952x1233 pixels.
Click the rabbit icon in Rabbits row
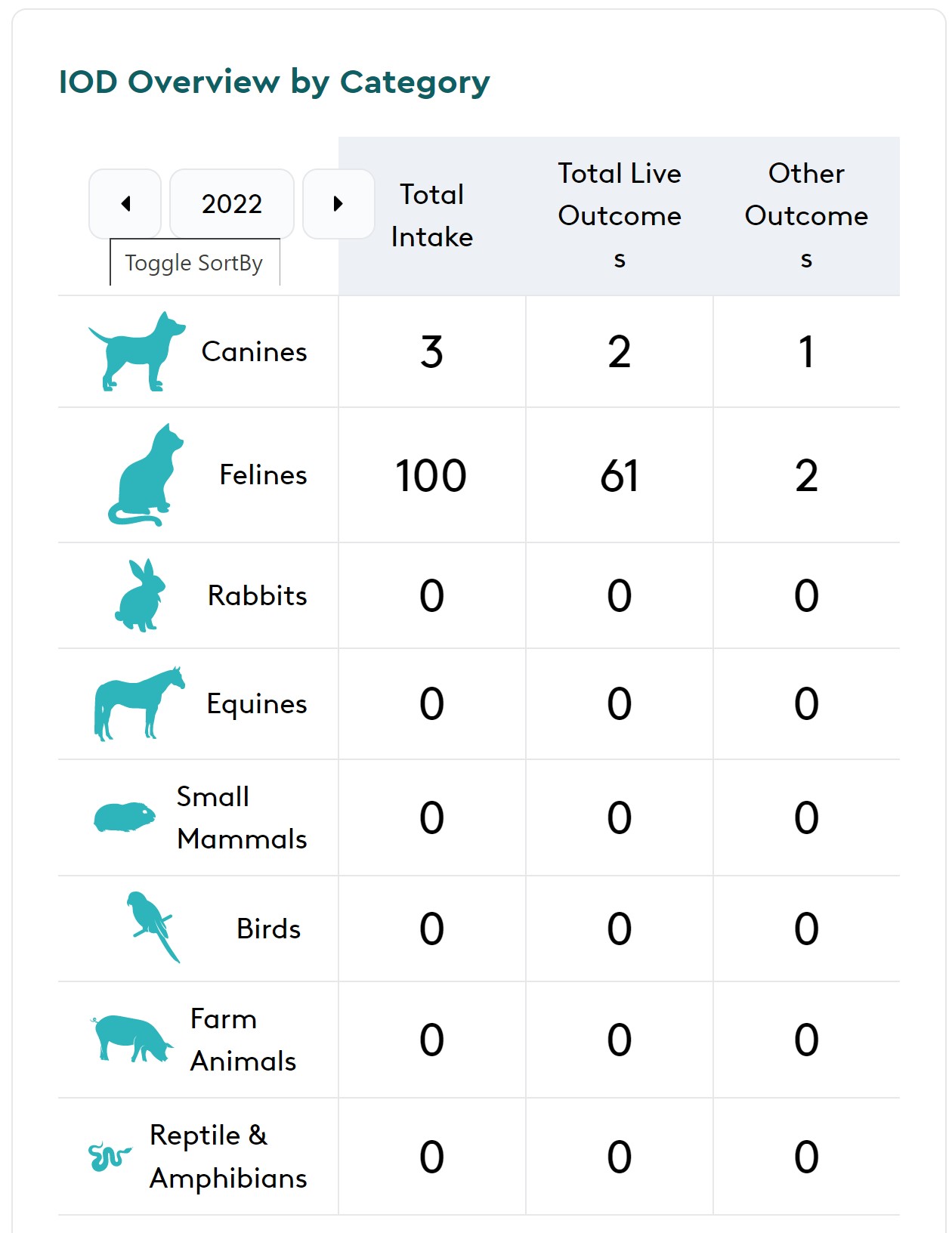point(141,596)
